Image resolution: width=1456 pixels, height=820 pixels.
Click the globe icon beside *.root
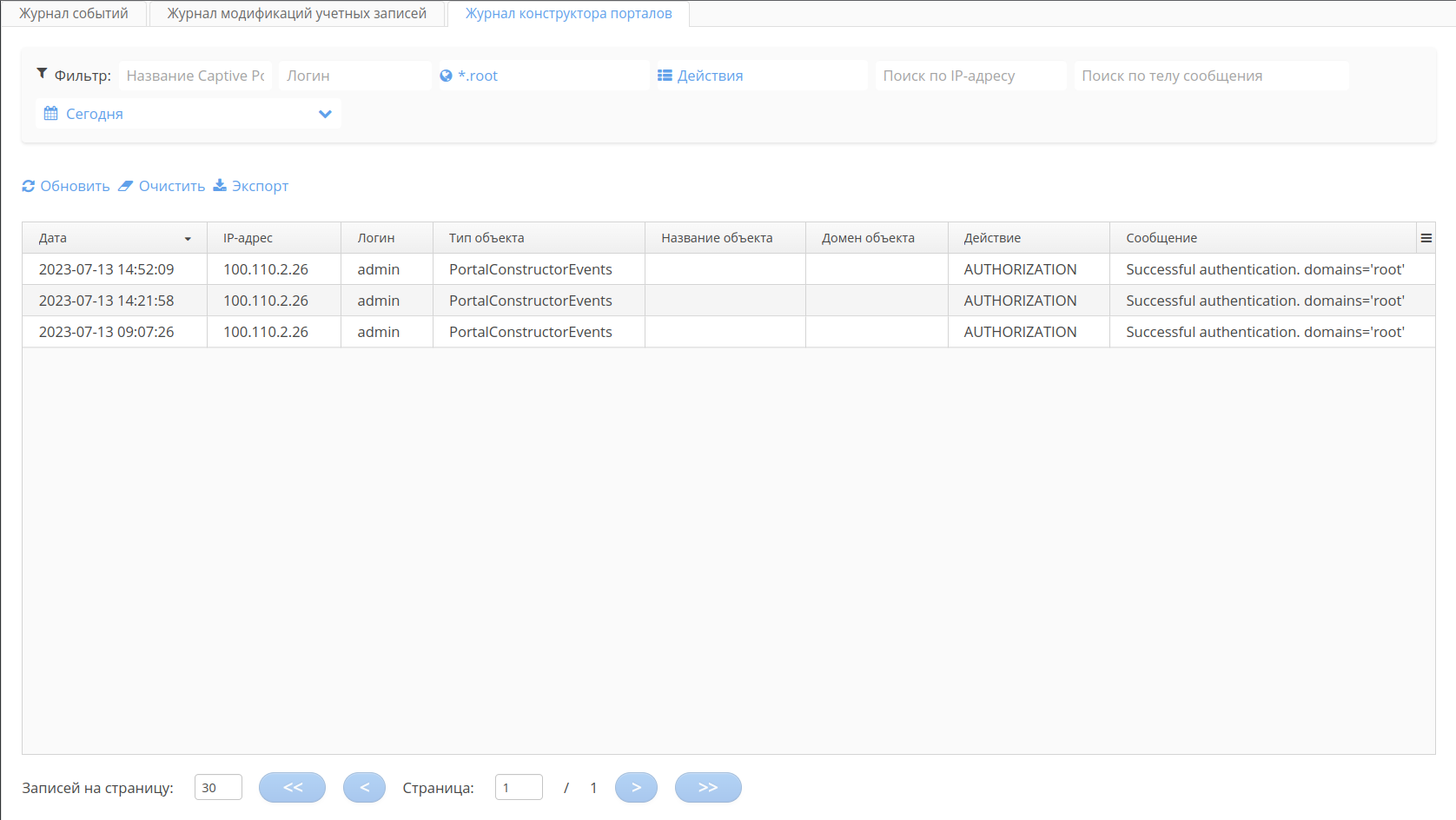(446, 76)
